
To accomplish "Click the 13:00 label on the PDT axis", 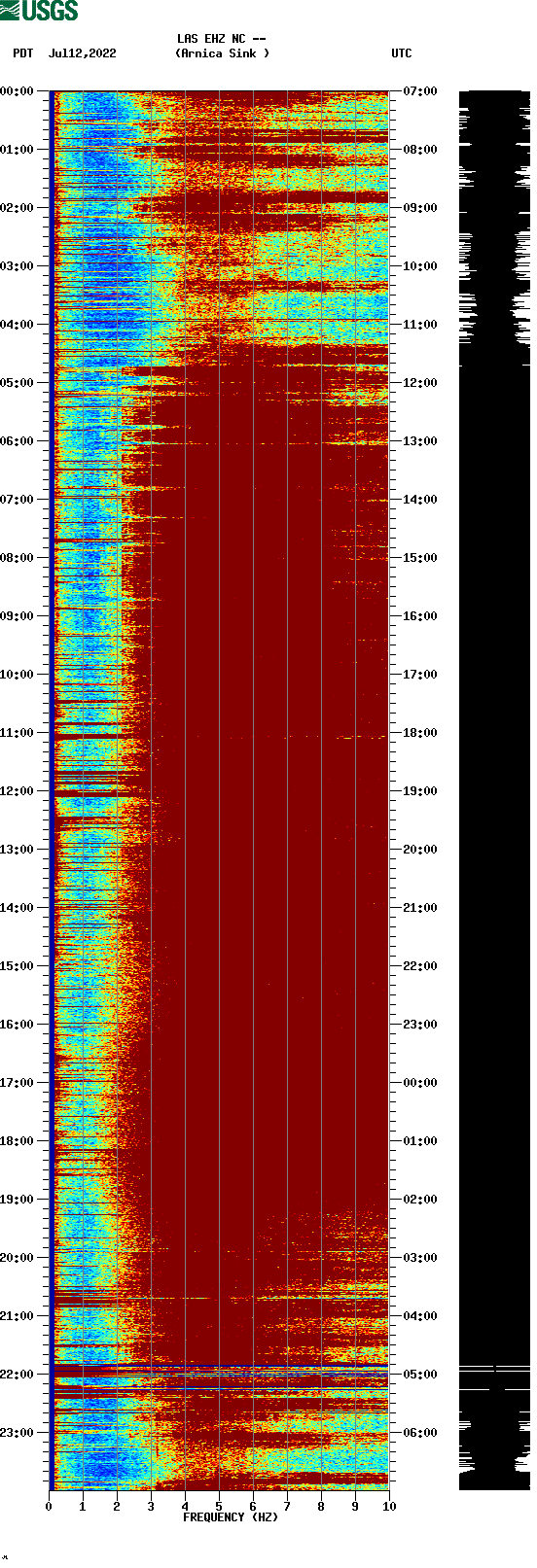I will click(18, 850).
